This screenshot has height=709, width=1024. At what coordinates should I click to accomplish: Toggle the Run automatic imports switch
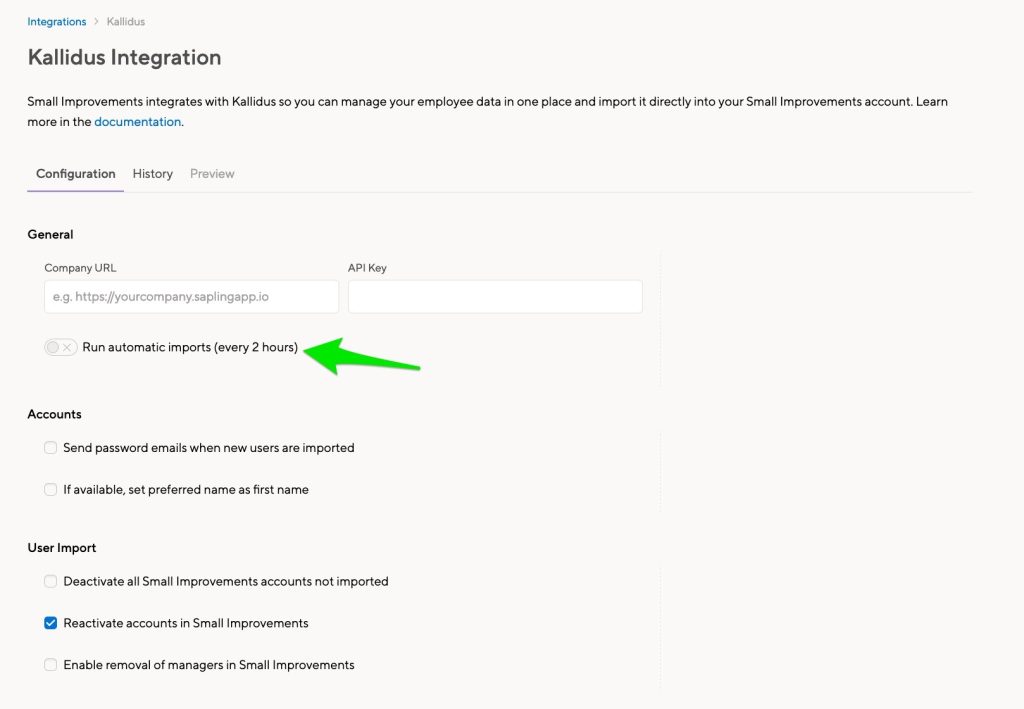[x=60, y=348]
